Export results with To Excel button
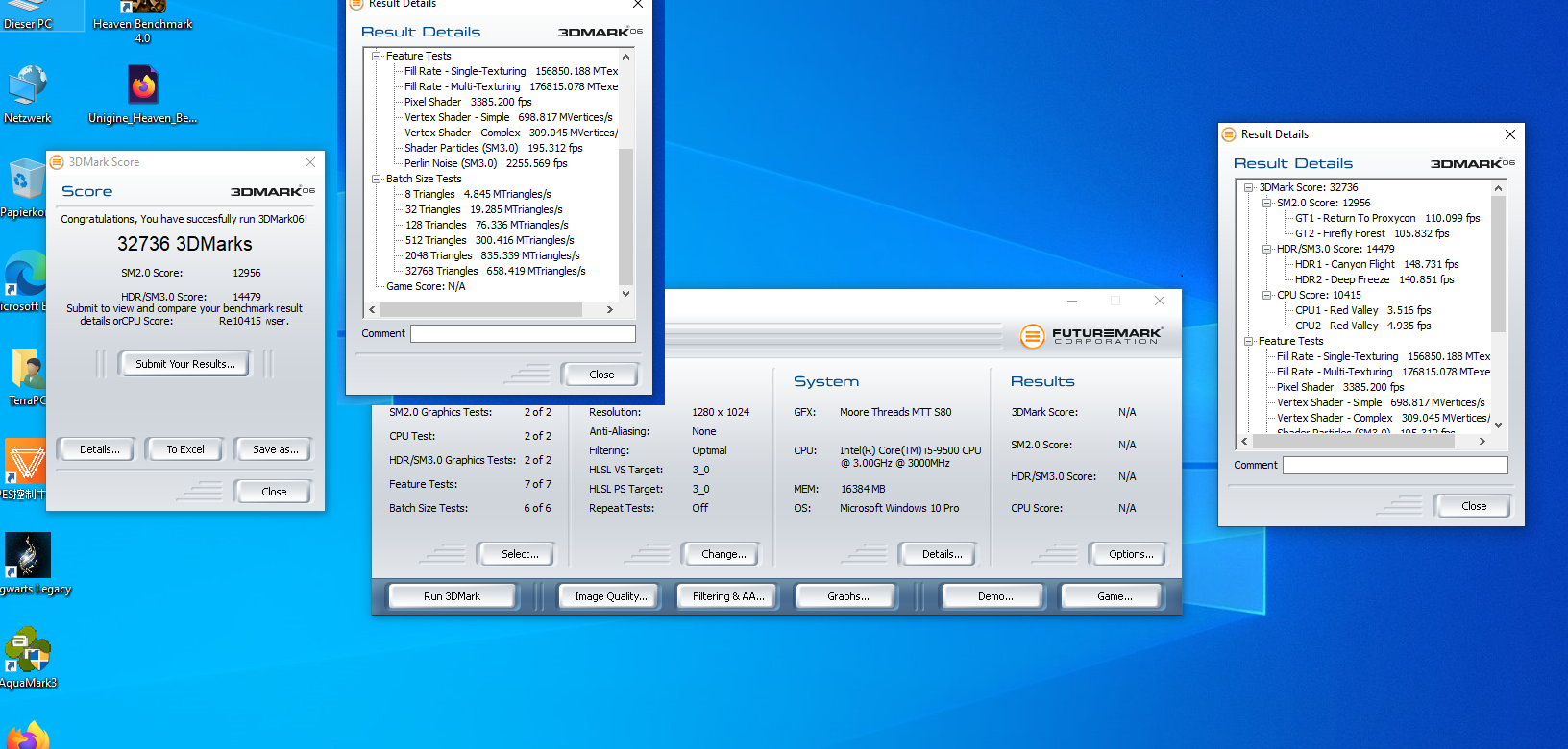Image resolution: width=1568 pixels, height=749 pixels. [x=184, y=449]
